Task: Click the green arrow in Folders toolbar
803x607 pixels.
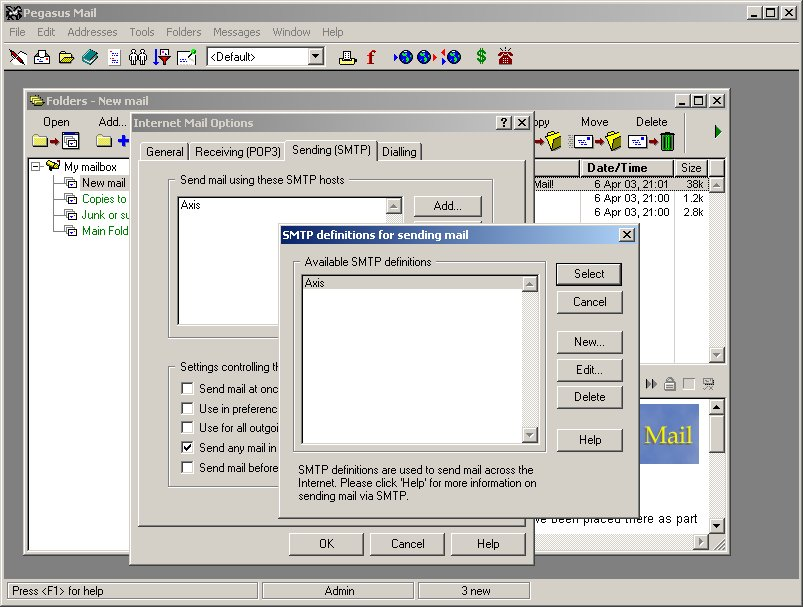Action: [x=717, y=132]
